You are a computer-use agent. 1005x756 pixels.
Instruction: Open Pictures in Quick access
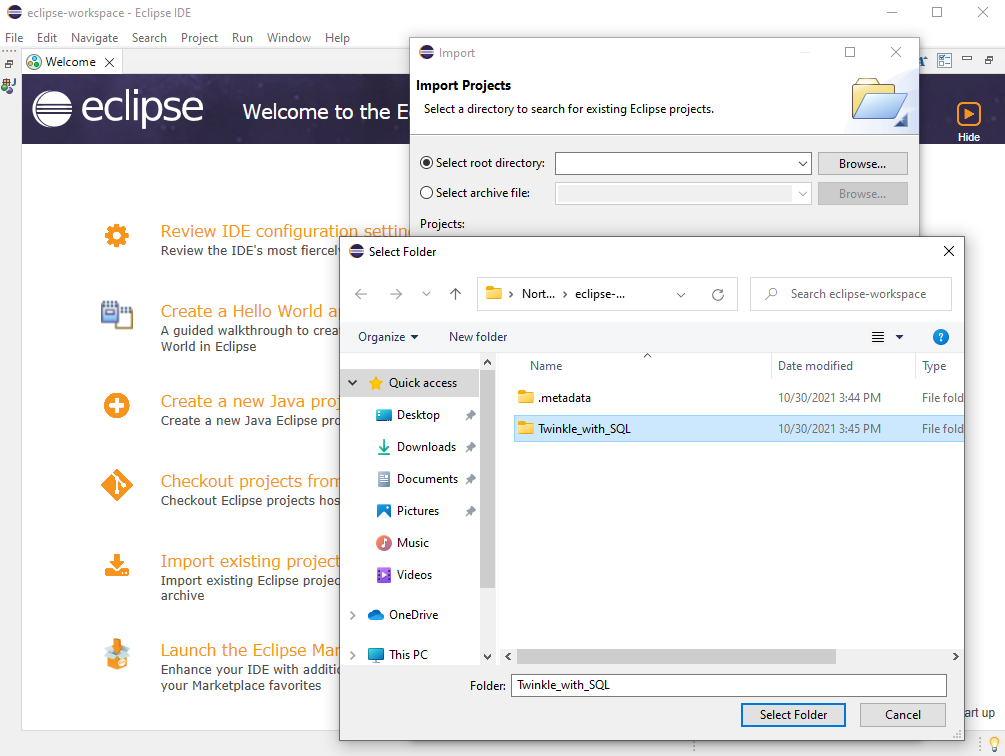point(417,511)
